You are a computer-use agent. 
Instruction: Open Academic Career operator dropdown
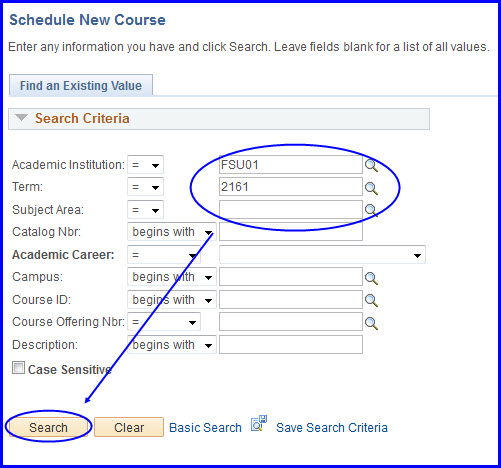pos(164,255)
